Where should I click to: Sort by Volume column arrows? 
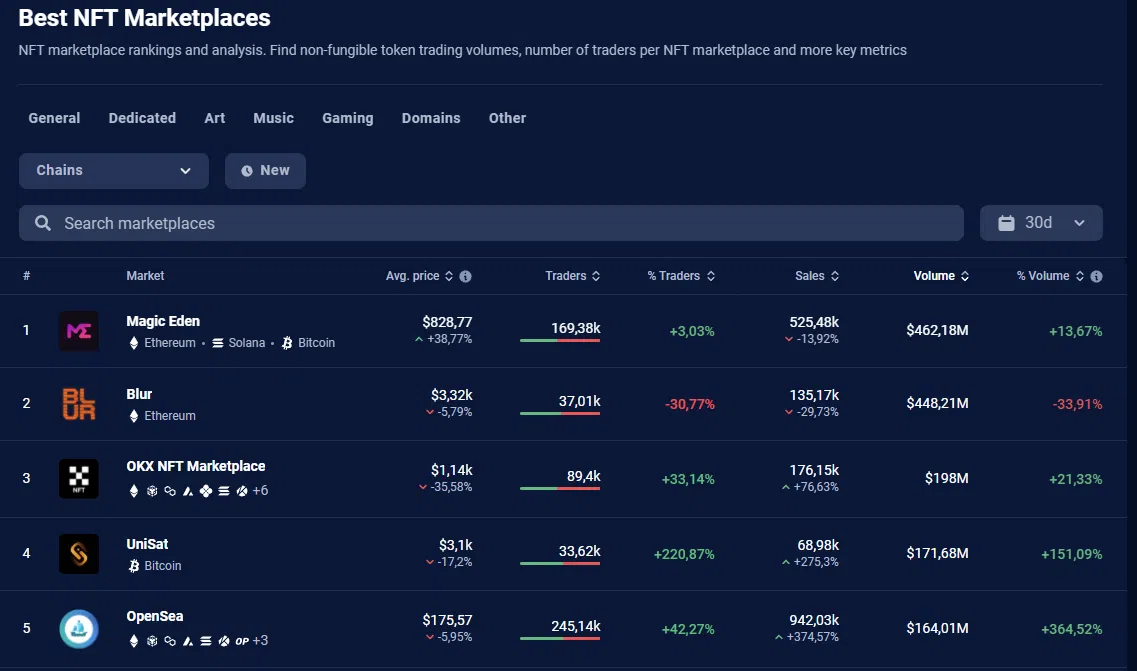pyautogui.click(x=964, y=276)
